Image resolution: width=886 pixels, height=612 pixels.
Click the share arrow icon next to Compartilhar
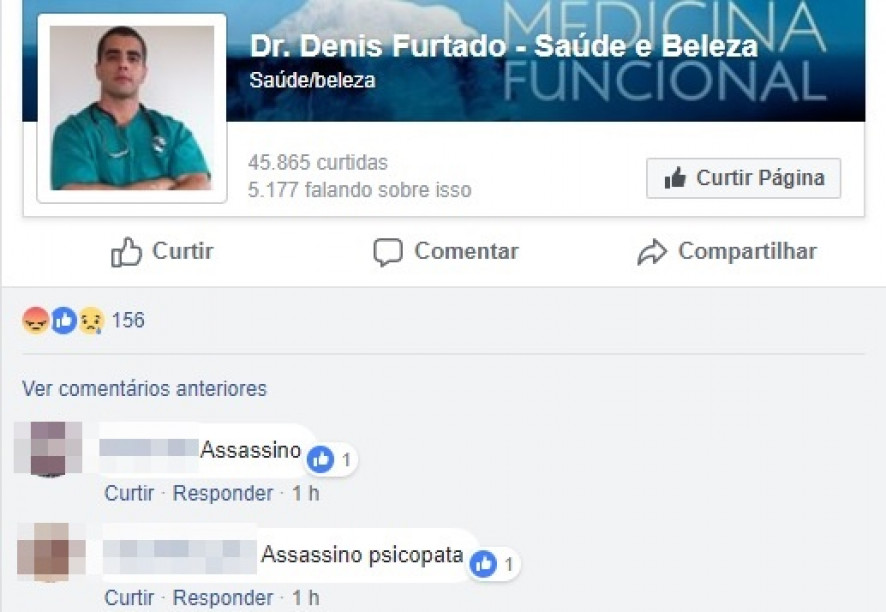(x=652, y=252)
